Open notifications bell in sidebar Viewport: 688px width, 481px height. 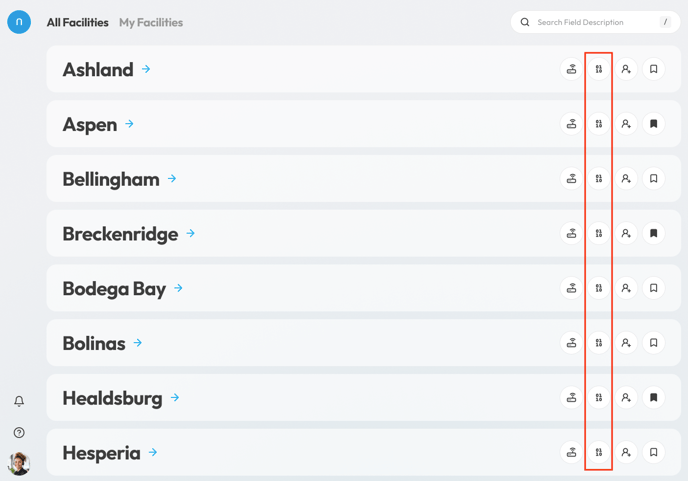(19, 401)
